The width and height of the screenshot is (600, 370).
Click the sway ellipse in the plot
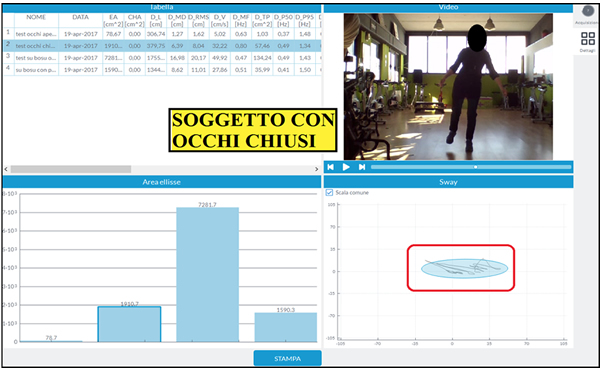click(465, 269)
